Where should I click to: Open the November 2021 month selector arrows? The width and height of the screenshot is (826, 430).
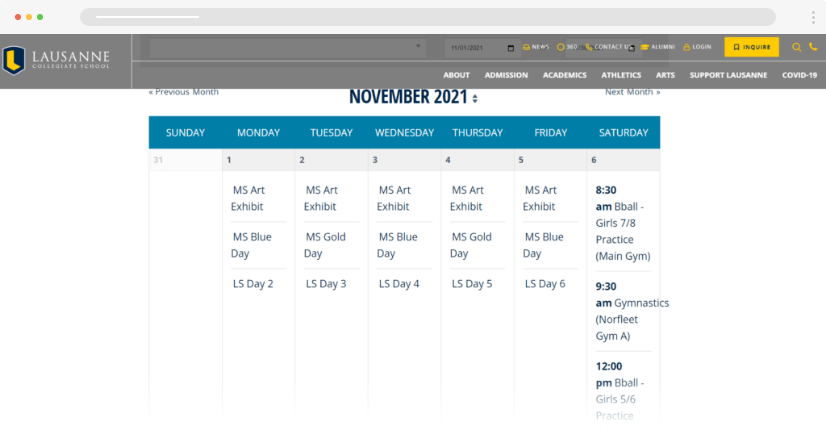(x=475, y=98)
